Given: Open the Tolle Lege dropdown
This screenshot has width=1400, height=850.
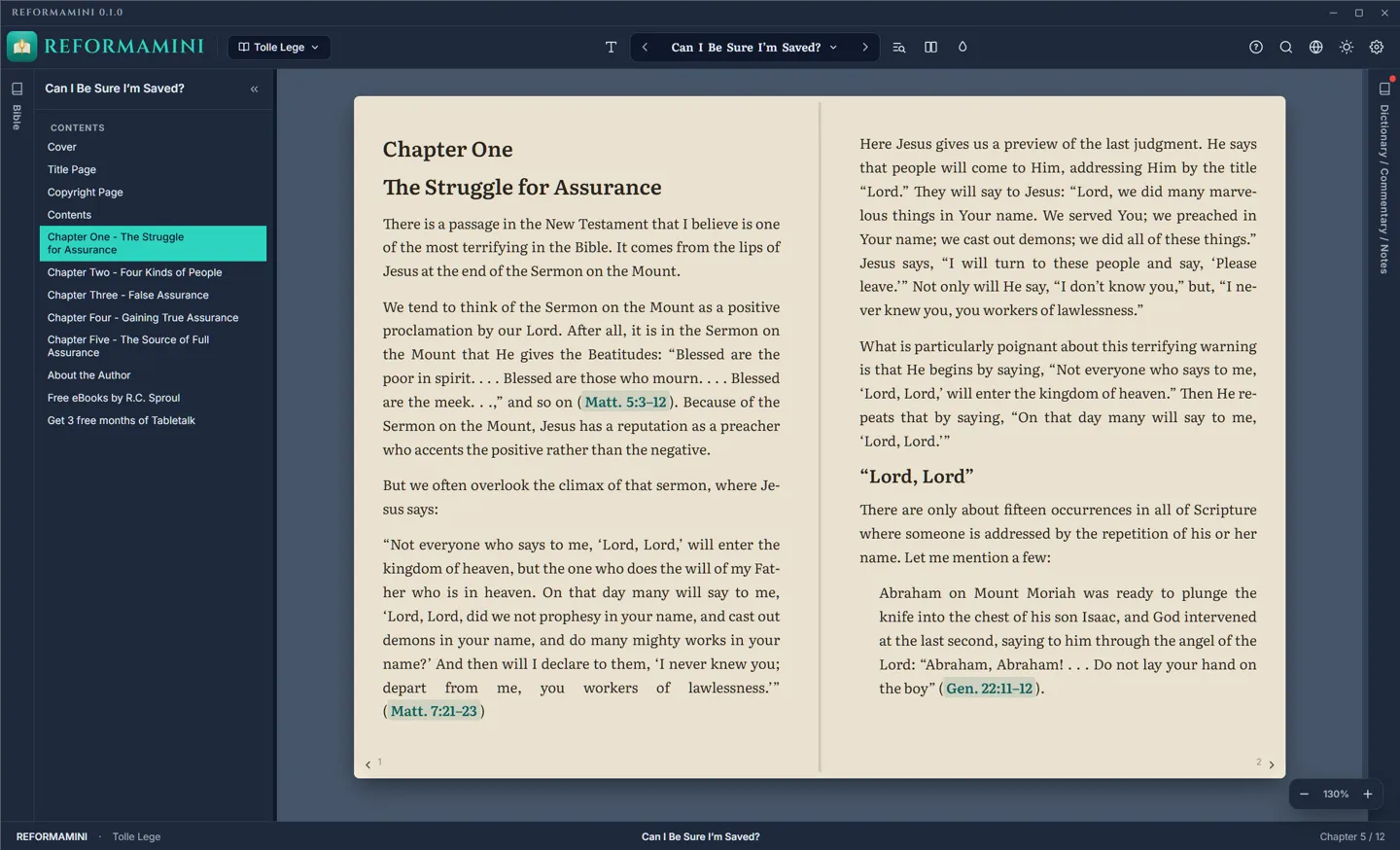Looking at the screenshot, I should coord(279,47).
